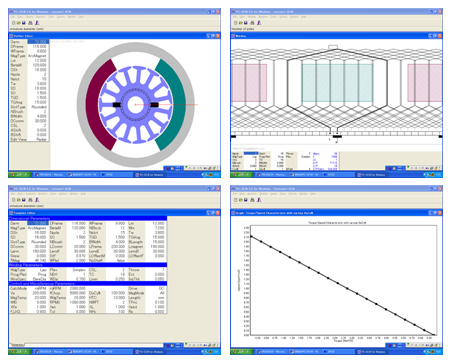Open the File menu above the Graph window

pyautogui.click(x=235, y=194)
